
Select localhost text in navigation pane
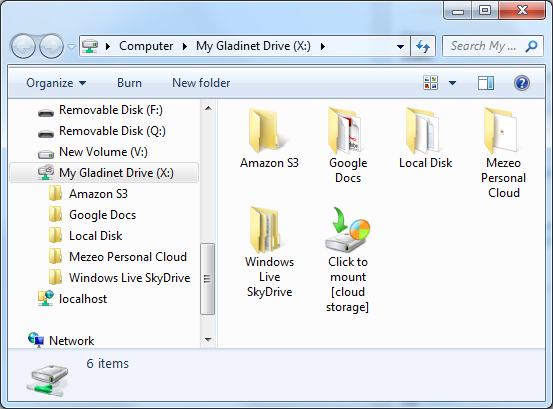point(83,299)
